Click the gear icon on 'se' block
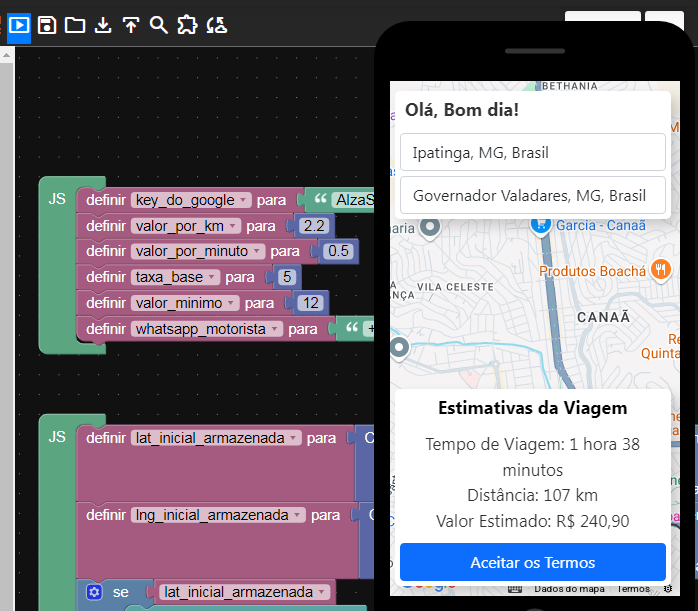698x611 pixels. point(94,592)
